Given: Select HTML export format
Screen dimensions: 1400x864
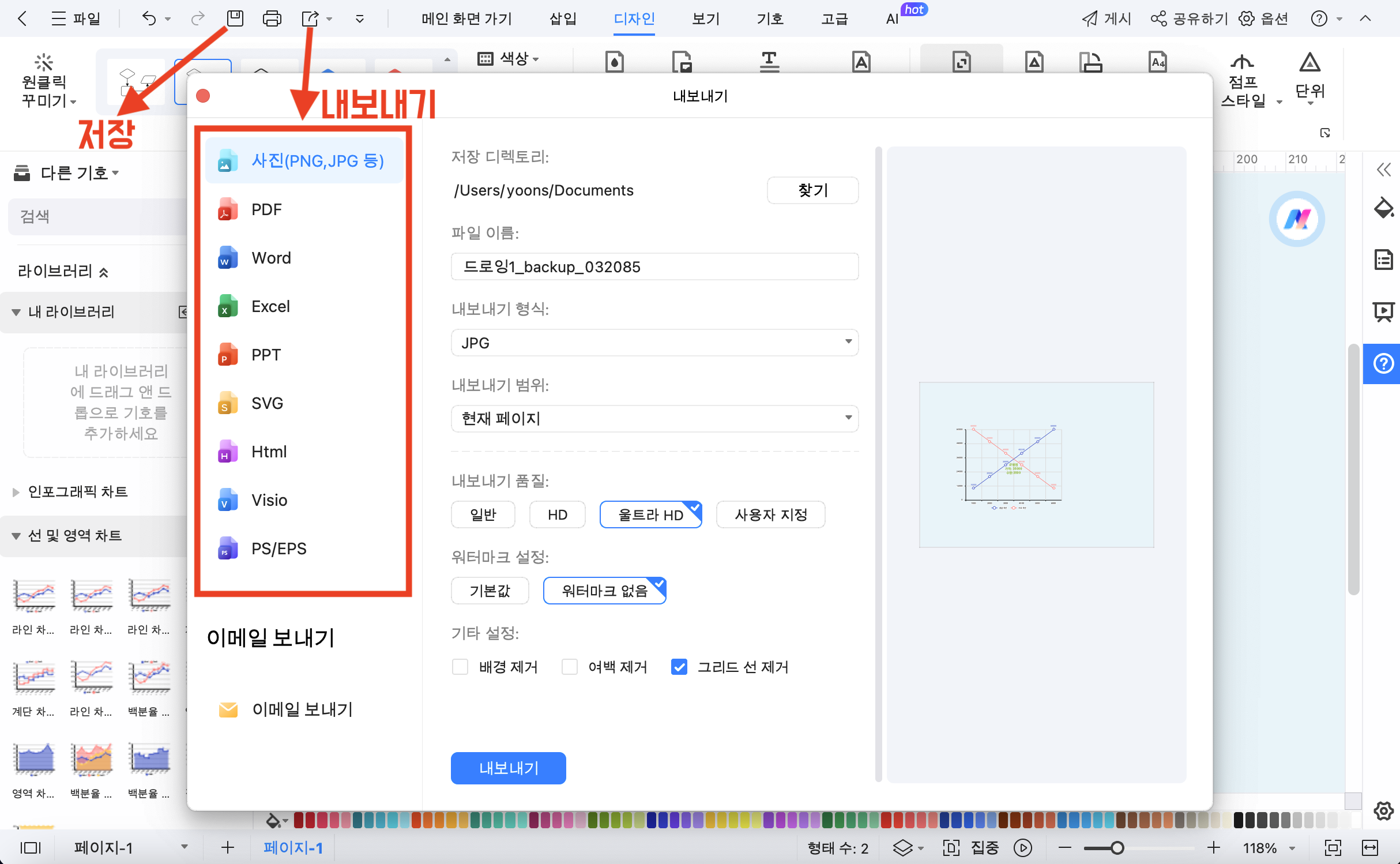Looking at the screenshot, I should tap(269, 452).
